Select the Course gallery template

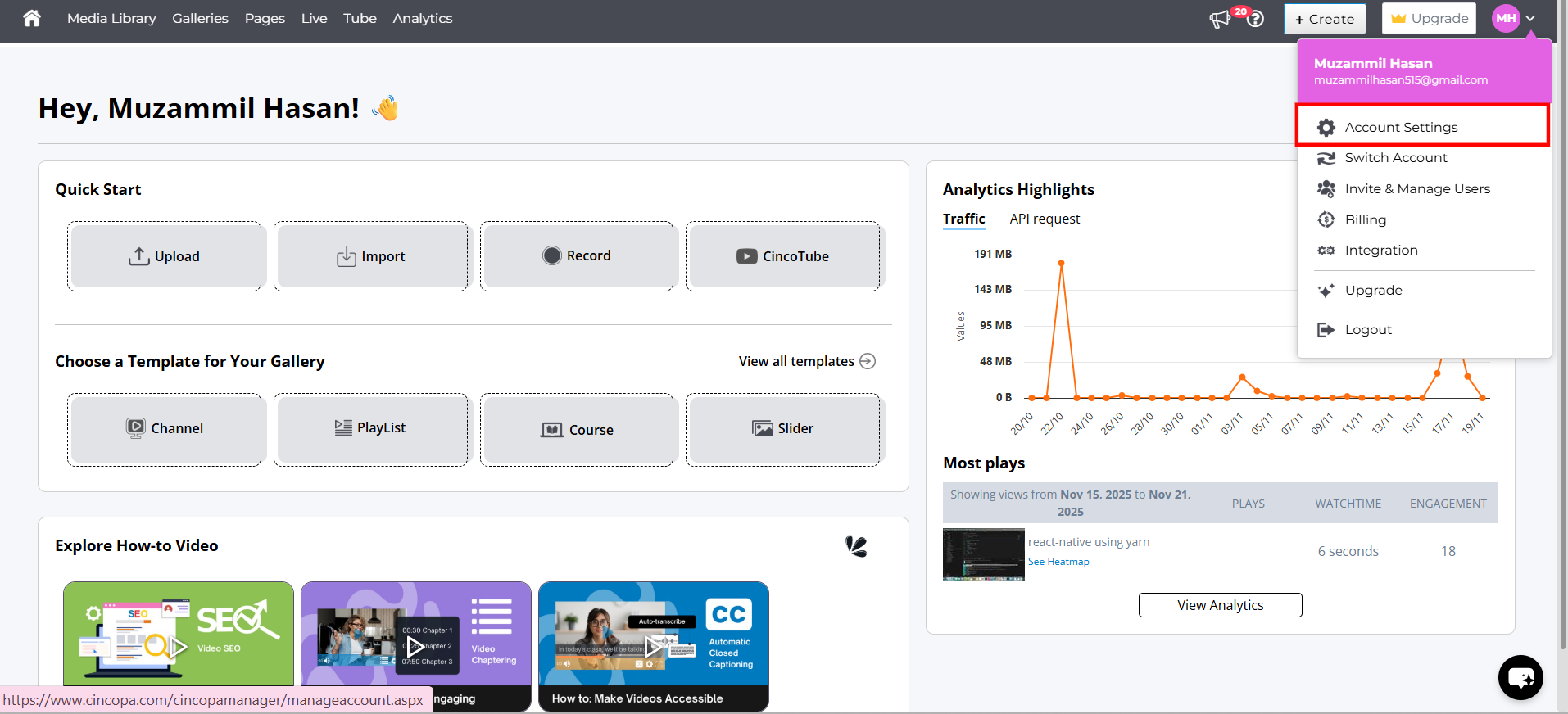pos(577,430)
